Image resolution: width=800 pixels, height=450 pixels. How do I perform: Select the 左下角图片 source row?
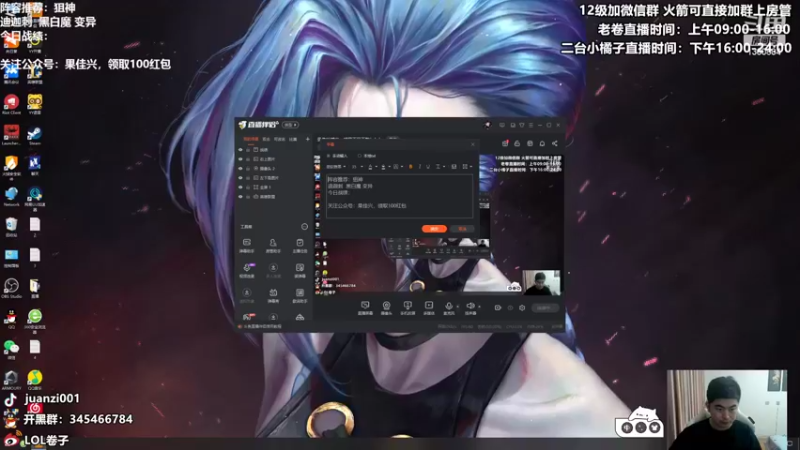coord(274,178)
